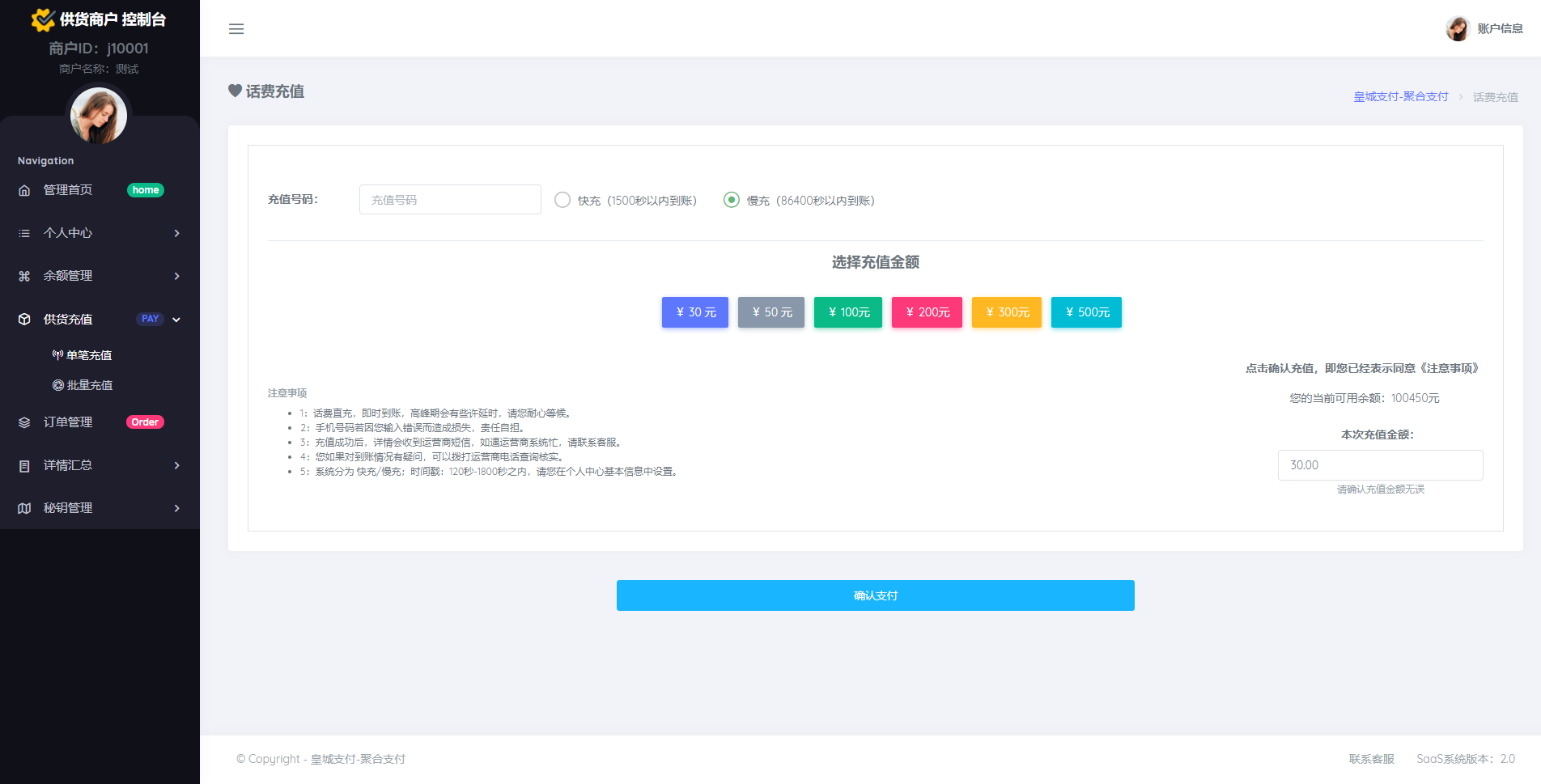Open the 皇城支付-聚合支付 breadcrumb link
This screenshot has width=1541, height=784.
[x=1400, y=96]
